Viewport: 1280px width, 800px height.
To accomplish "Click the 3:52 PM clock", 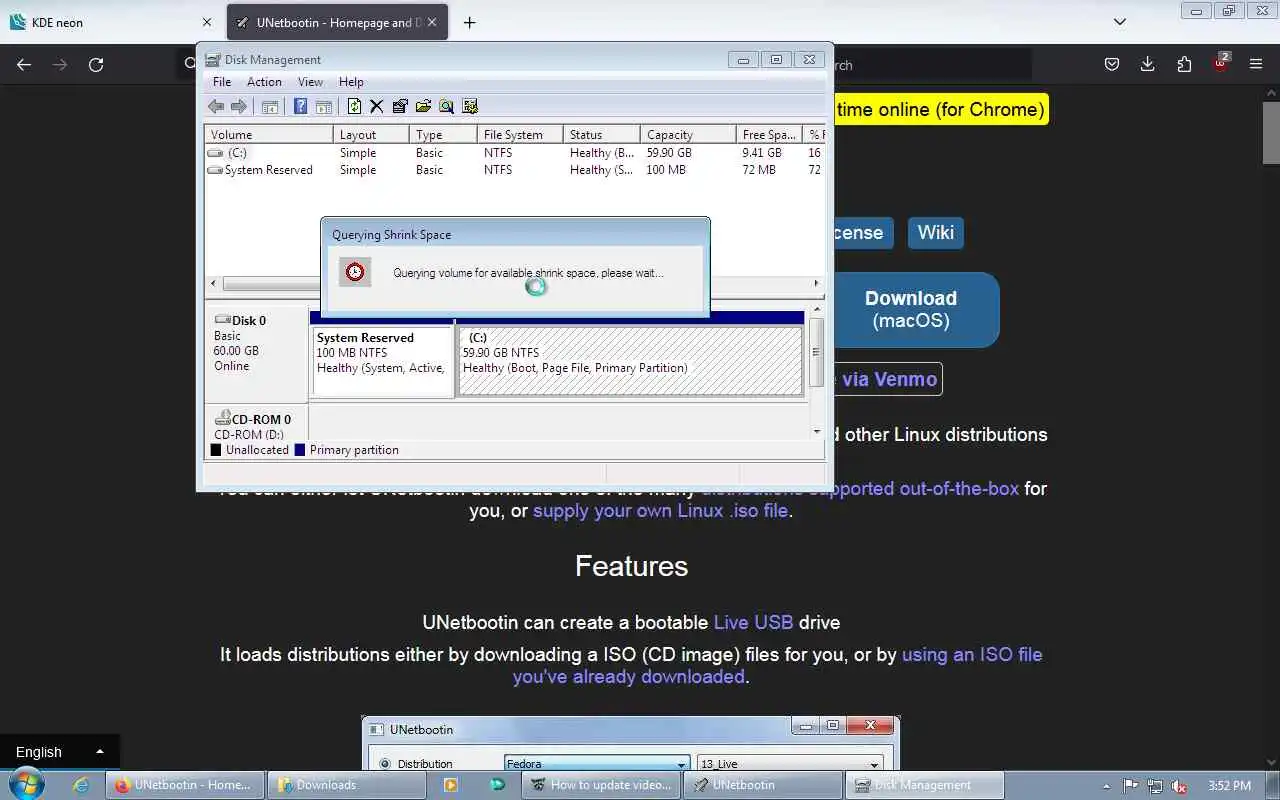I will pyautogui.click(x=1229, y=786).
